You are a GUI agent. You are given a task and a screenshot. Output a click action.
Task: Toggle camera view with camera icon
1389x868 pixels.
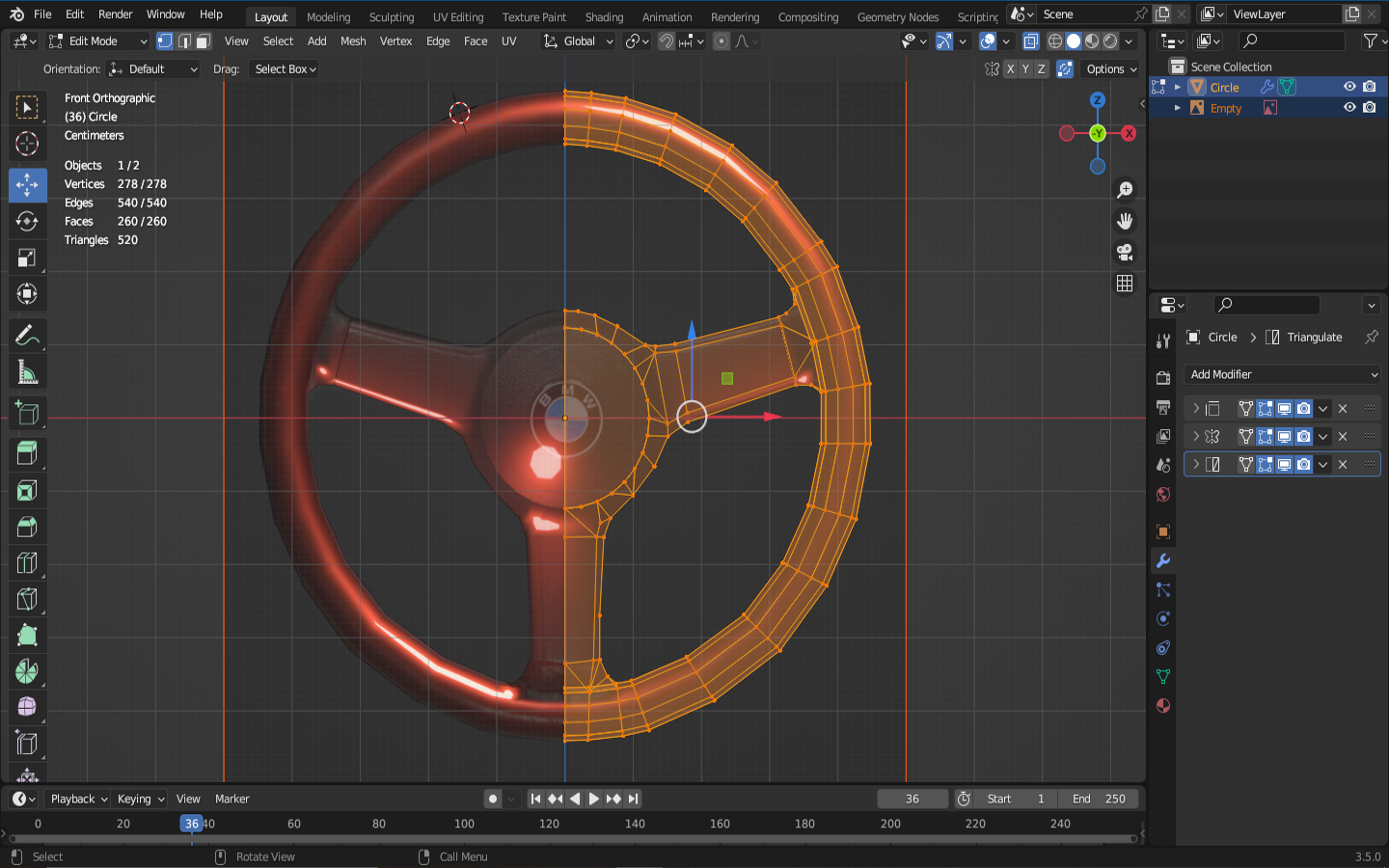(1125, 253)
